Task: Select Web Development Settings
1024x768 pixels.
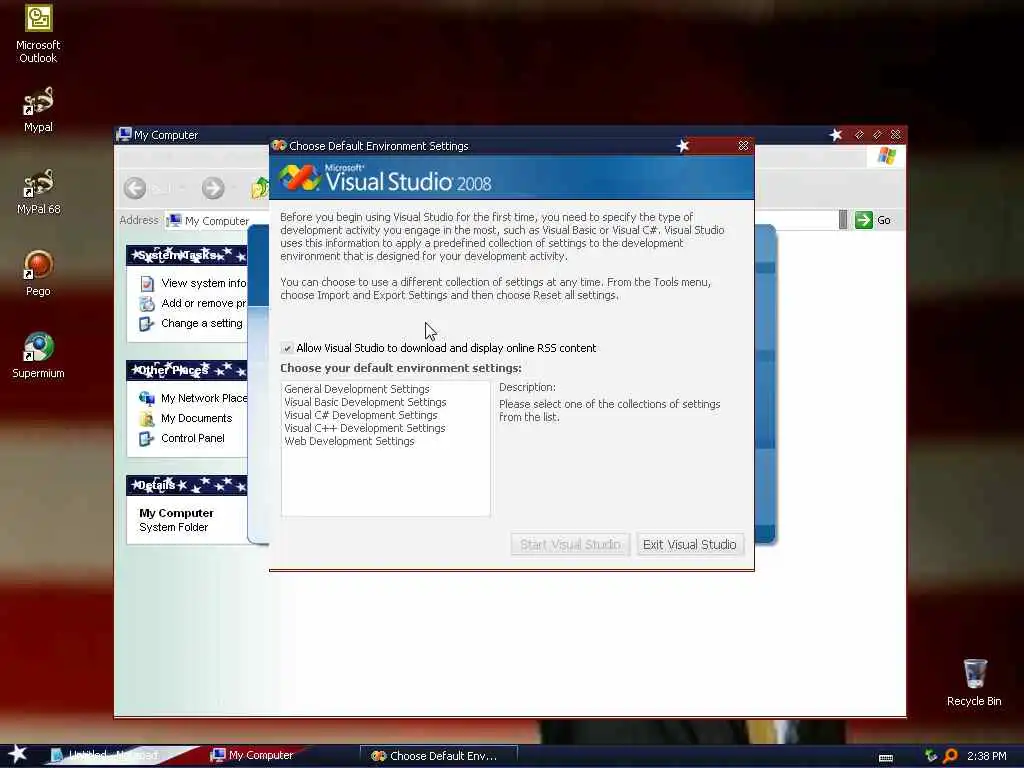Action: (x=349, y=441)
